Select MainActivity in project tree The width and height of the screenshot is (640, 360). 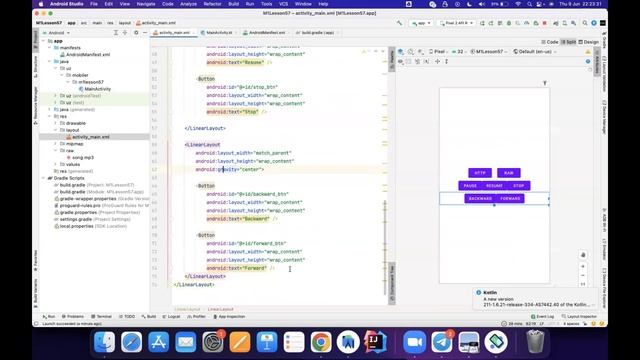tap(98, 89)
